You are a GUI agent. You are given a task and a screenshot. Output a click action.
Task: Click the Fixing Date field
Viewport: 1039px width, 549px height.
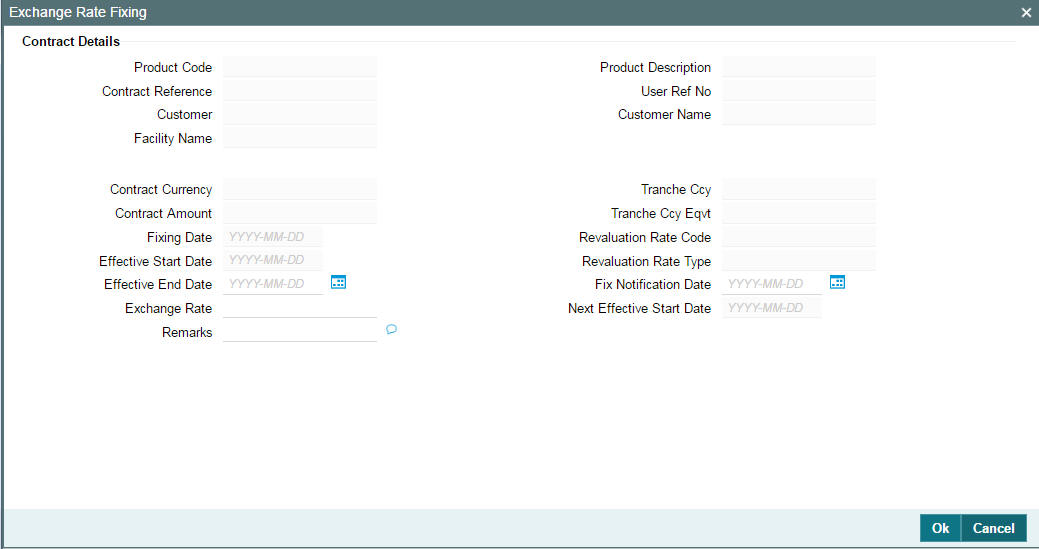point(273,237)
